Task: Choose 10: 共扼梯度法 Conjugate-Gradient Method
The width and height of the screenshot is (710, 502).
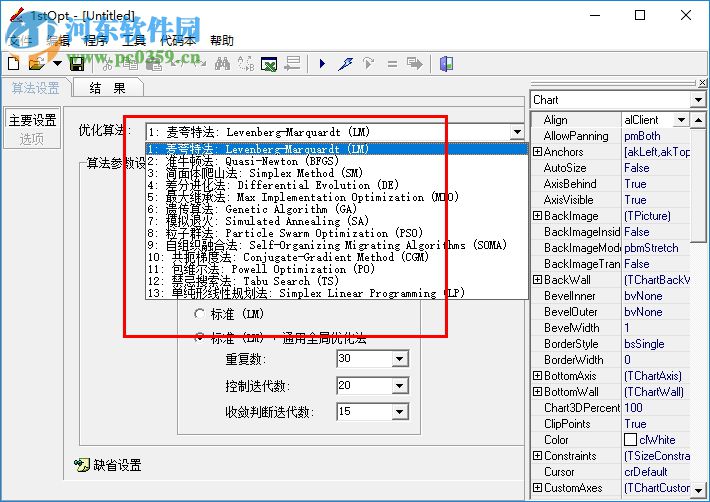Action: (x=336, y=257)
